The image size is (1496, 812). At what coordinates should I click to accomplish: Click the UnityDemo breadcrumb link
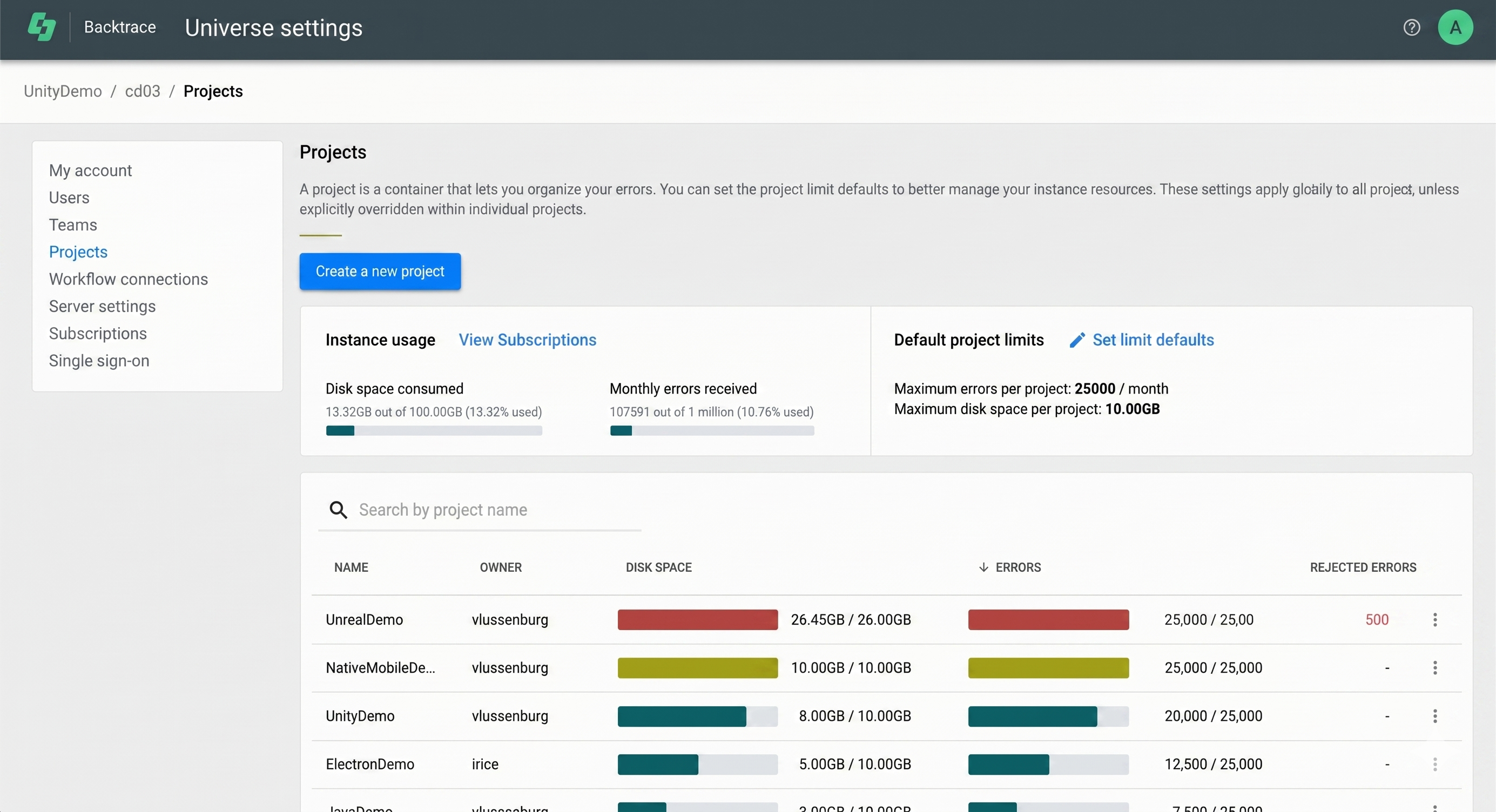pos(63,91)
